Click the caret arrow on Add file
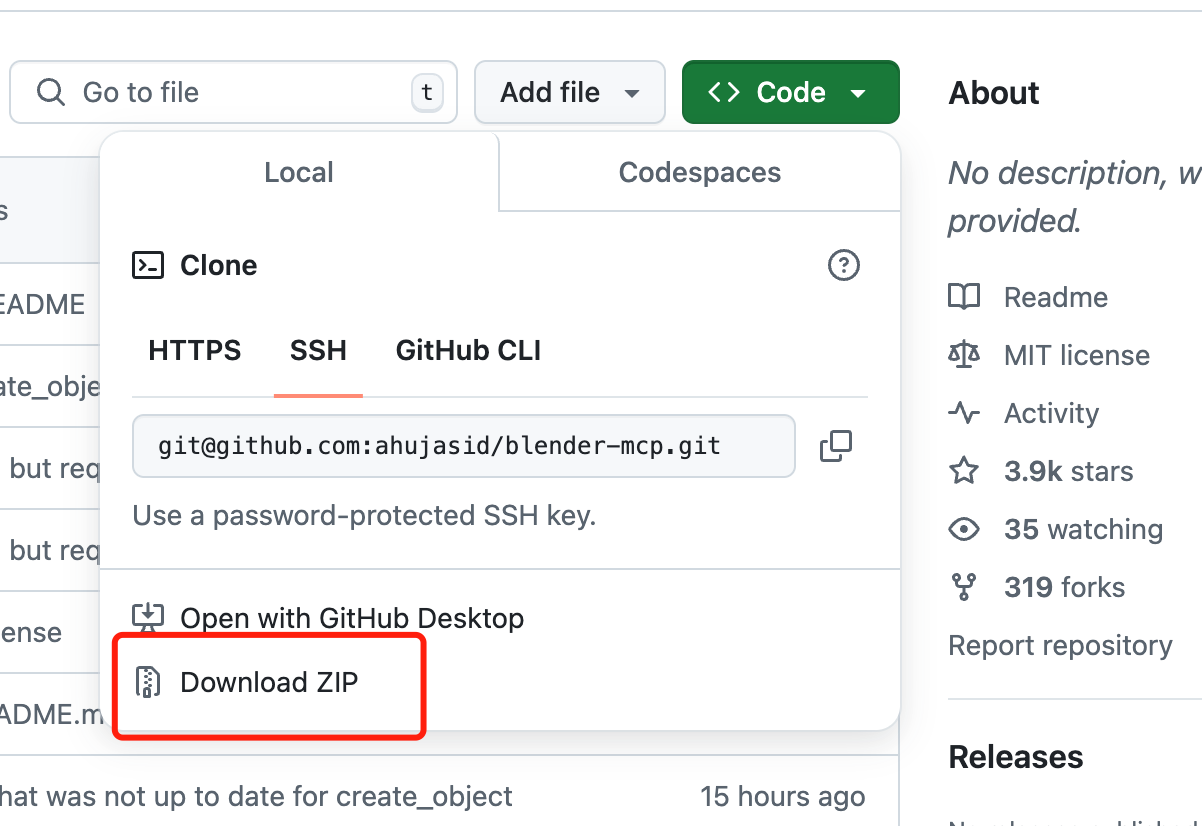This screenshot has height=826, width=1202. [x=631, y=94]
